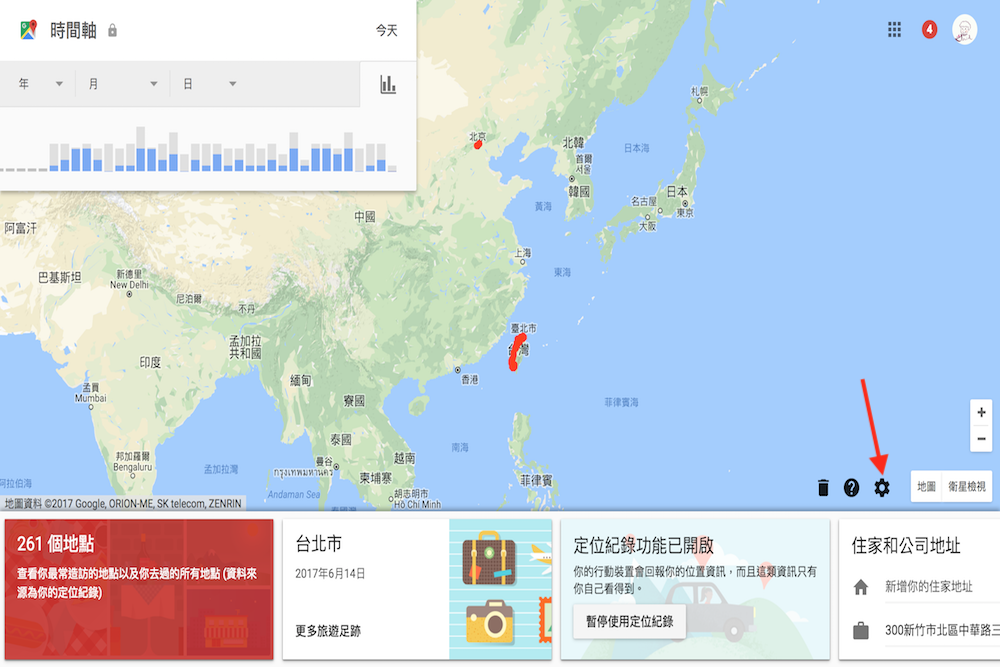Open the red 261 個地點 card
This screenshot has width=1000, height=667.
138,588
